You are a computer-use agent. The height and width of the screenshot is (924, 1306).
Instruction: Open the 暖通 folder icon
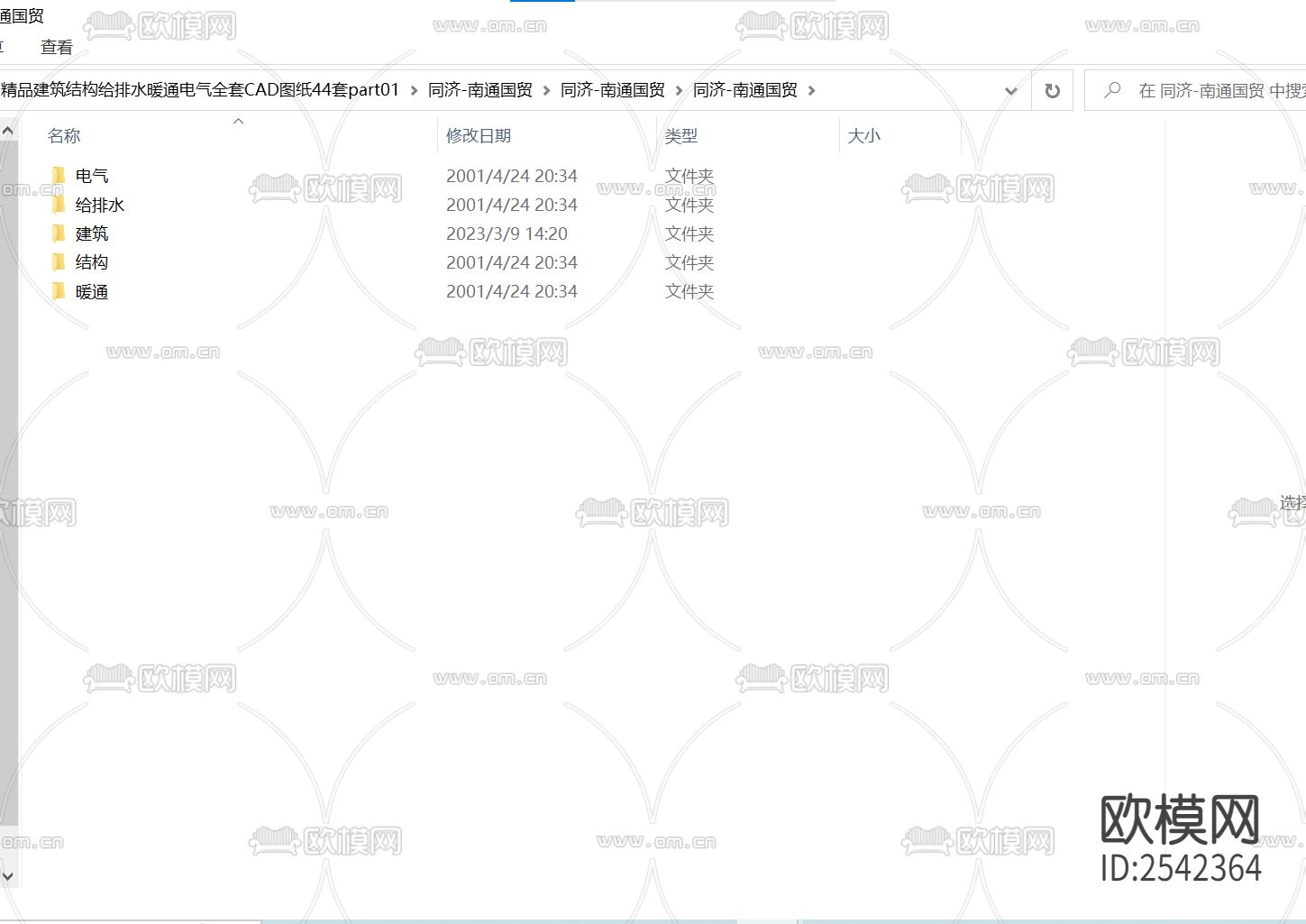(x=59, y=291)
